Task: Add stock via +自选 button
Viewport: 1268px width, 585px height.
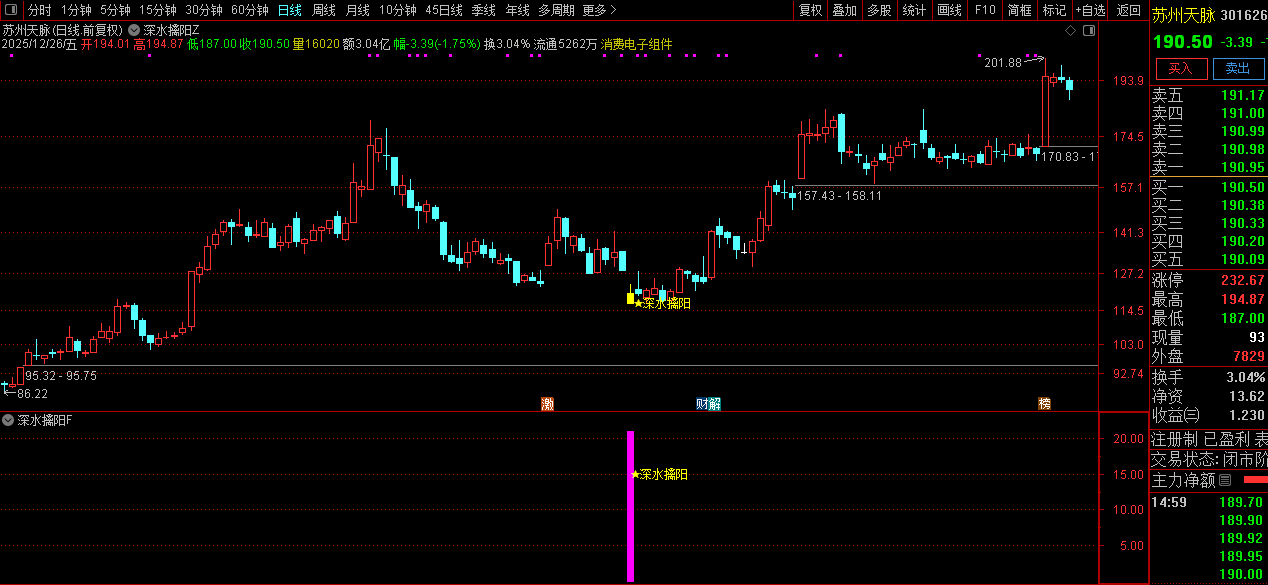Action: click(1091, 10)
